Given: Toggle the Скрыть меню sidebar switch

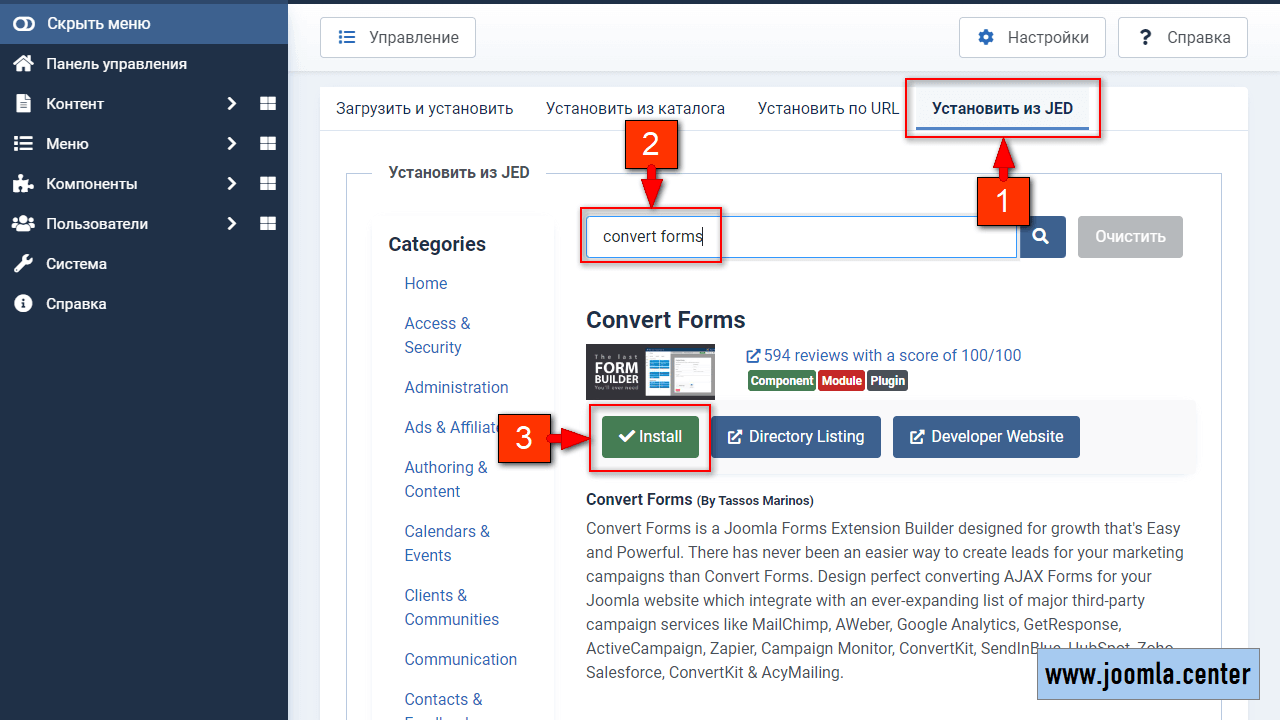Looking at the screenshot, I should [x=23, y=23].
